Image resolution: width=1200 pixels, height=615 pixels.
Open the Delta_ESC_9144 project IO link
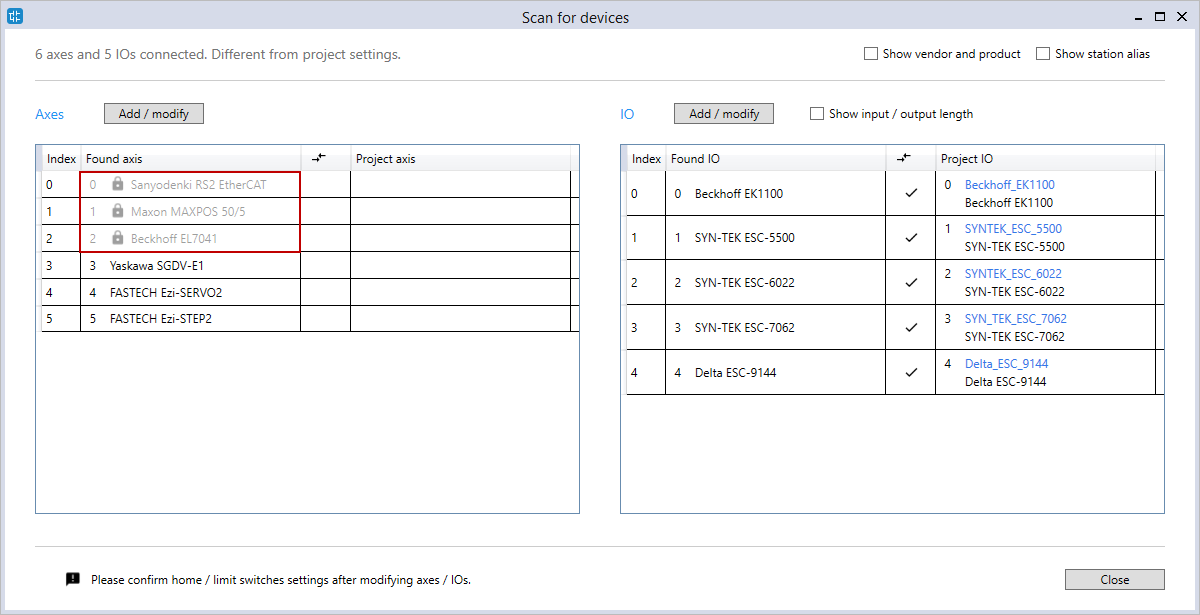pyautogui.click(x=1006, y=364)
